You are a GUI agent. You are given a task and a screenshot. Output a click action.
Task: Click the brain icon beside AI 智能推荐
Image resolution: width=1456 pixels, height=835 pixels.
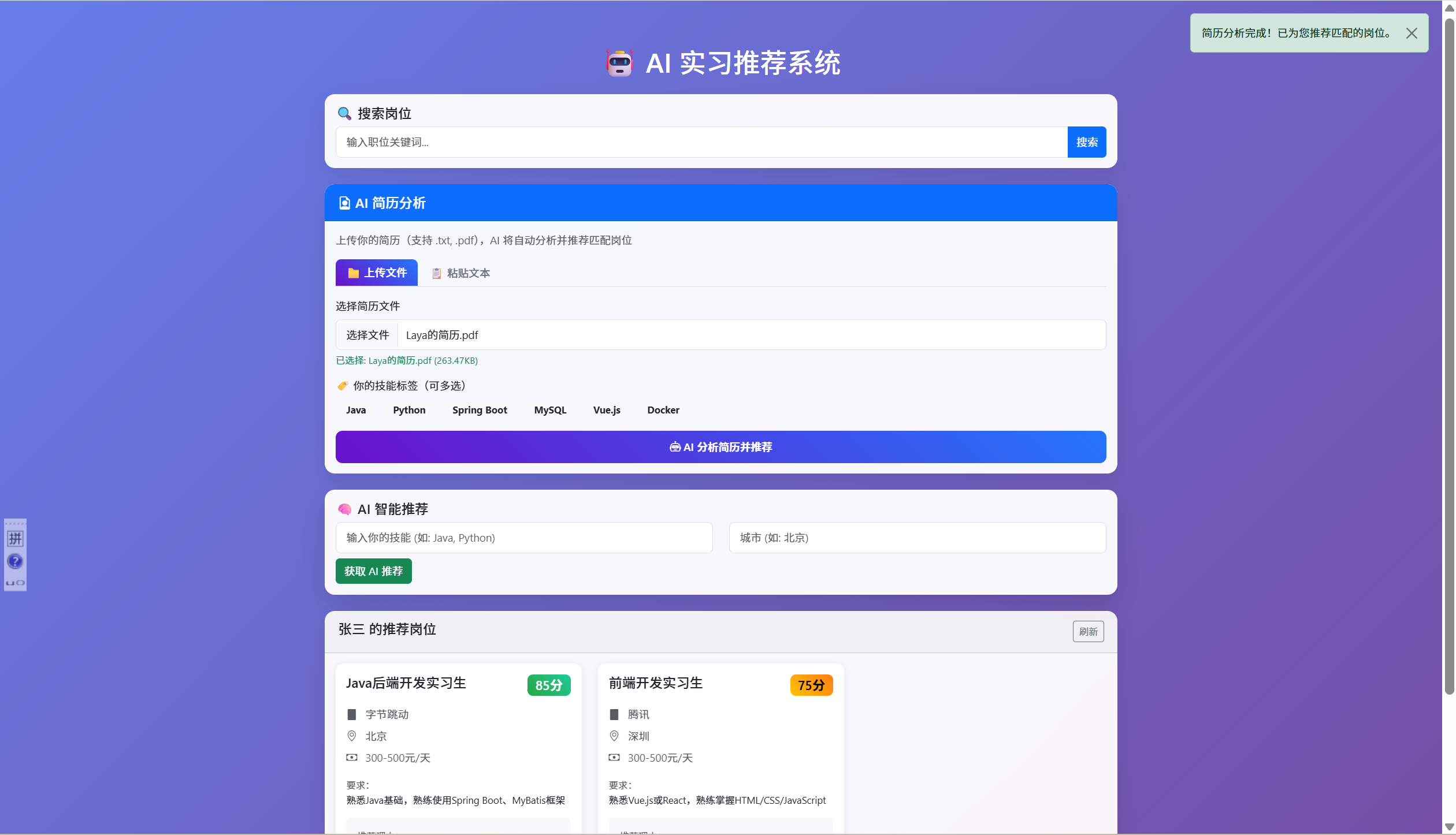click(344, 509)
